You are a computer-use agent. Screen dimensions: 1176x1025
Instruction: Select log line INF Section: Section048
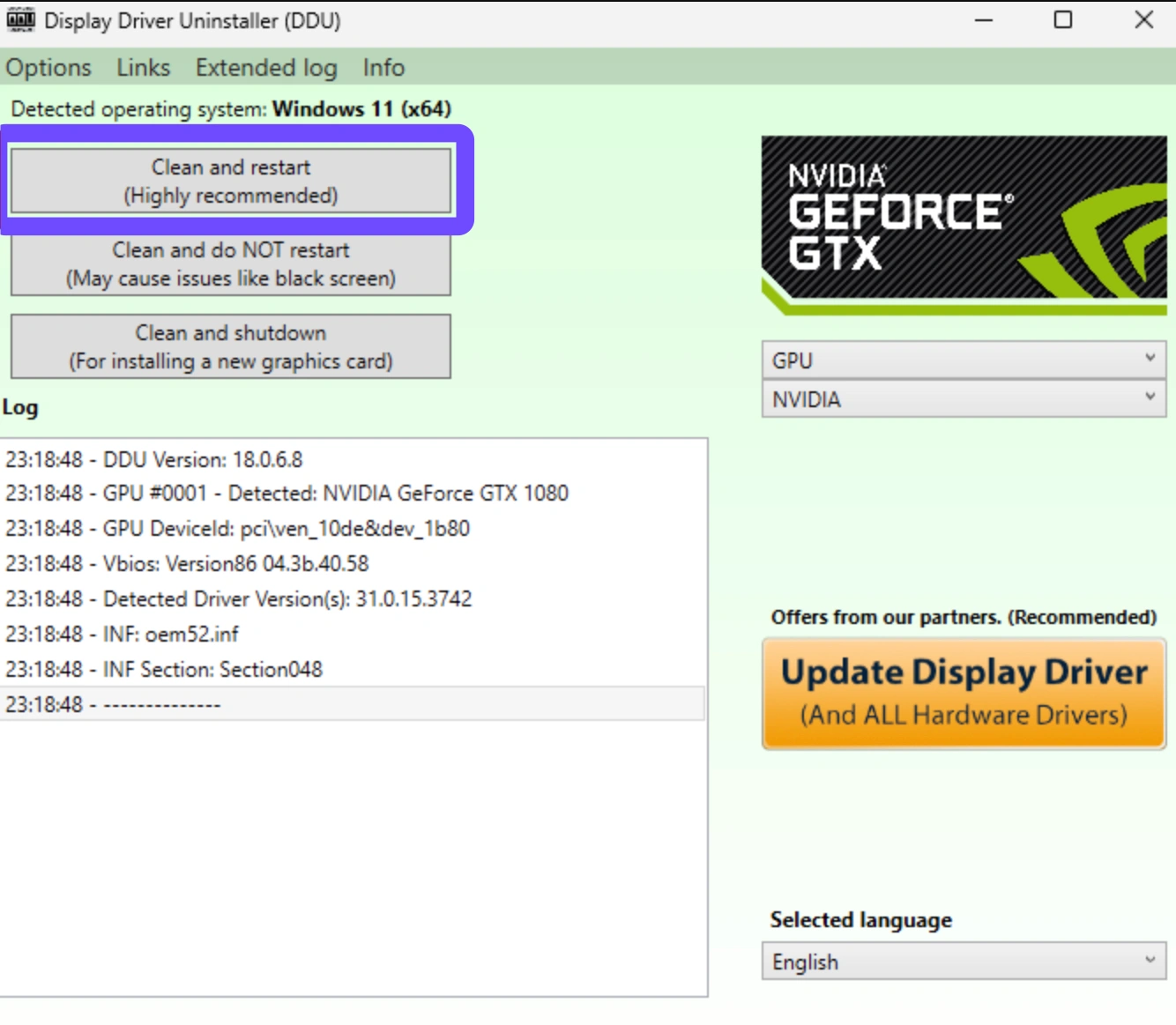click(x=353, y=669)
